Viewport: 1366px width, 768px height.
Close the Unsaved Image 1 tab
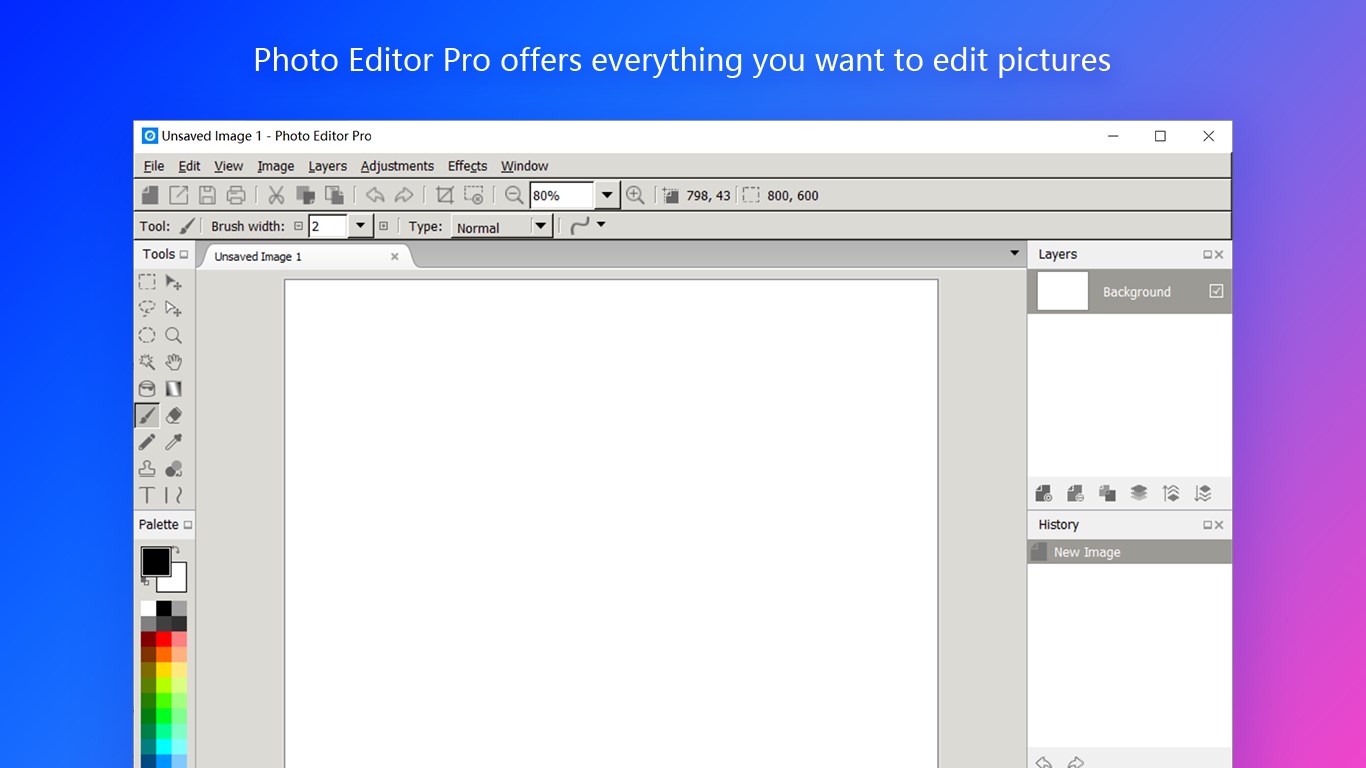(394, 257)
